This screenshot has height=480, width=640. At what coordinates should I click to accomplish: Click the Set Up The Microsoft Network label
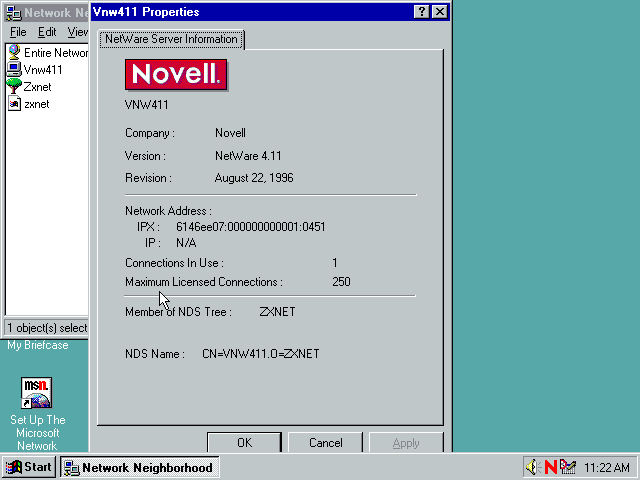click(38, 433)
